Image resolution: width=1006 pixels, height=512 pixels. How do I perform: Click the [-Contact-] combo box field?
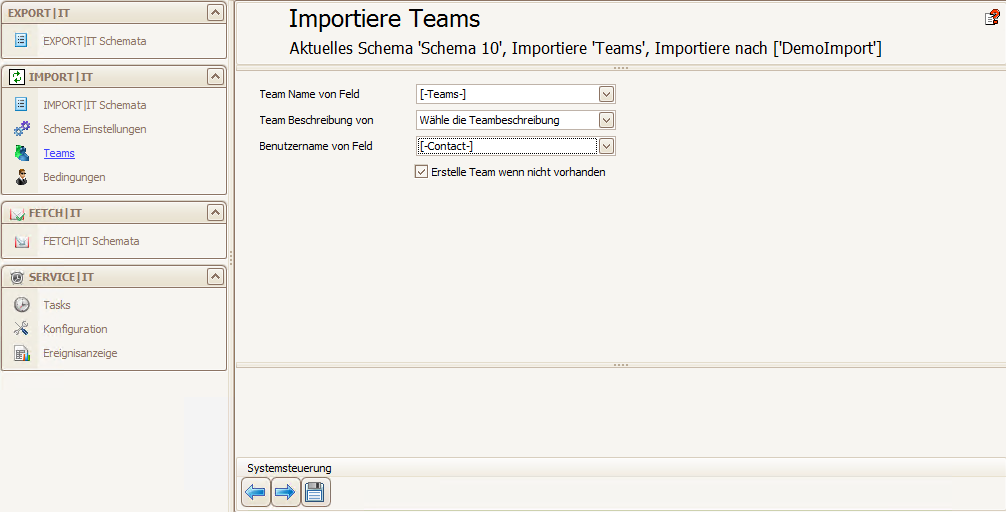click(507, 146)
